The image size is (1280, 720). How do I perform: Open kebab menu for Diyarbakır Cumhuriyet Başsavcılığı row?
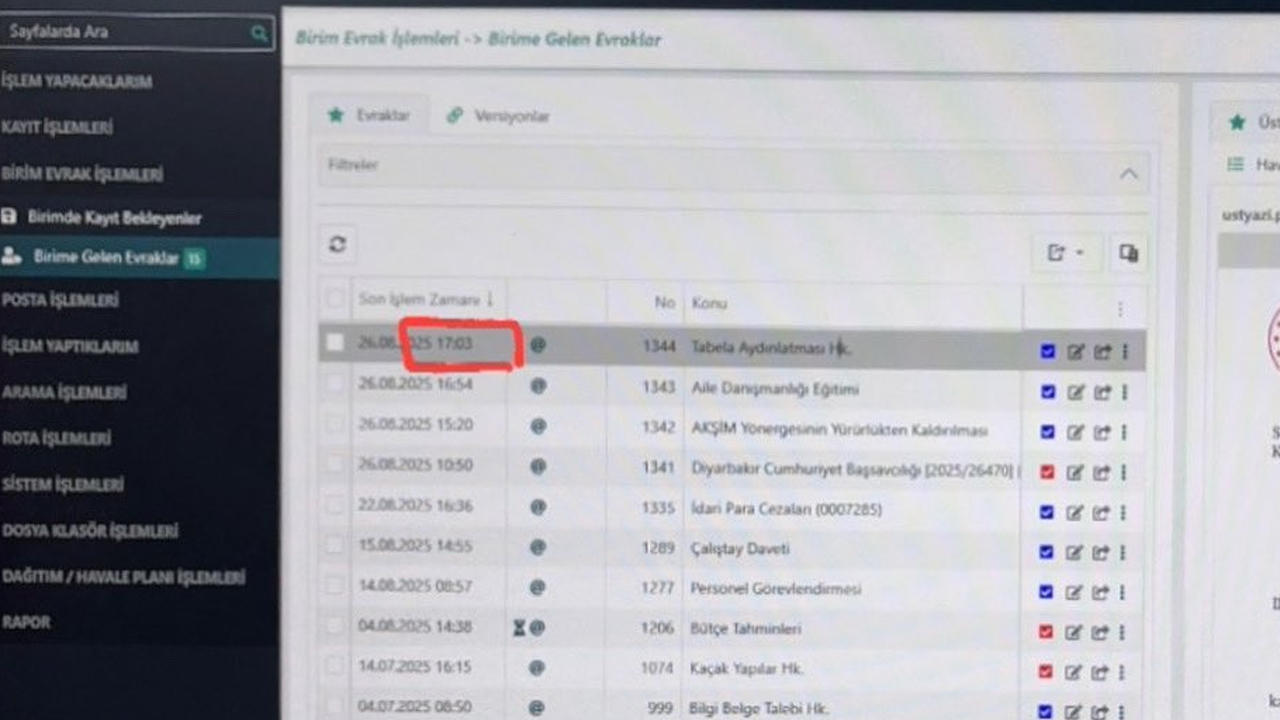coord(1125,473)
